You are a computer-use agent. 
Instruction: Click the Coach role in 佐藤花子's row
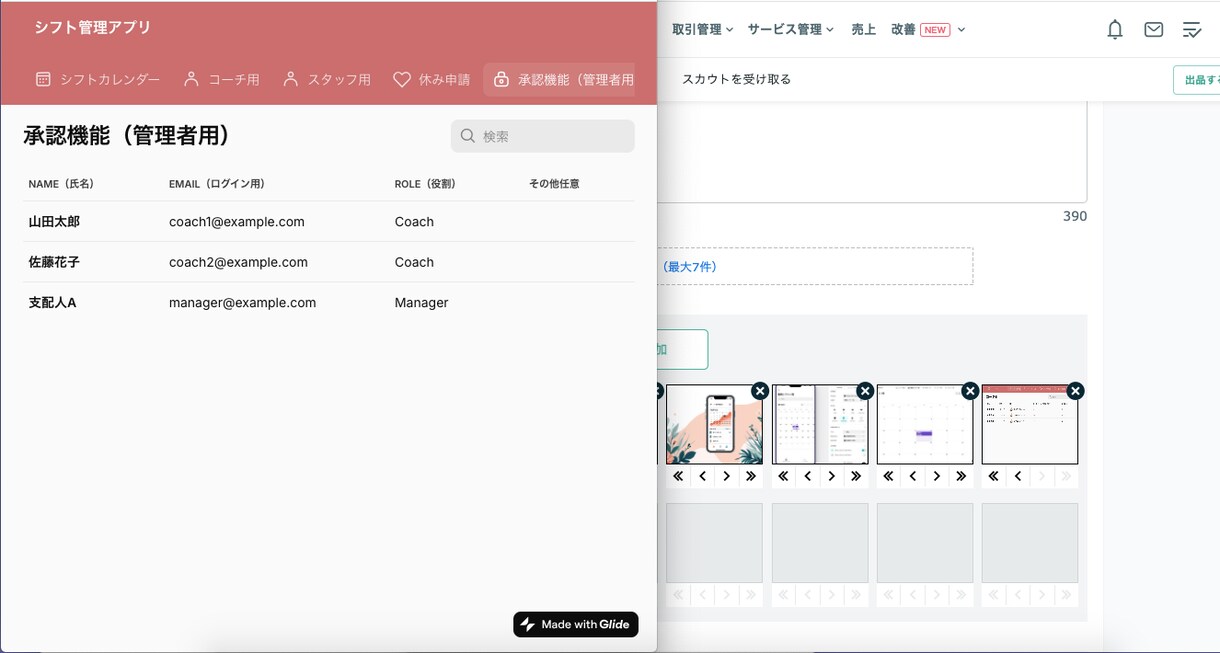click(x=414, y=262)
